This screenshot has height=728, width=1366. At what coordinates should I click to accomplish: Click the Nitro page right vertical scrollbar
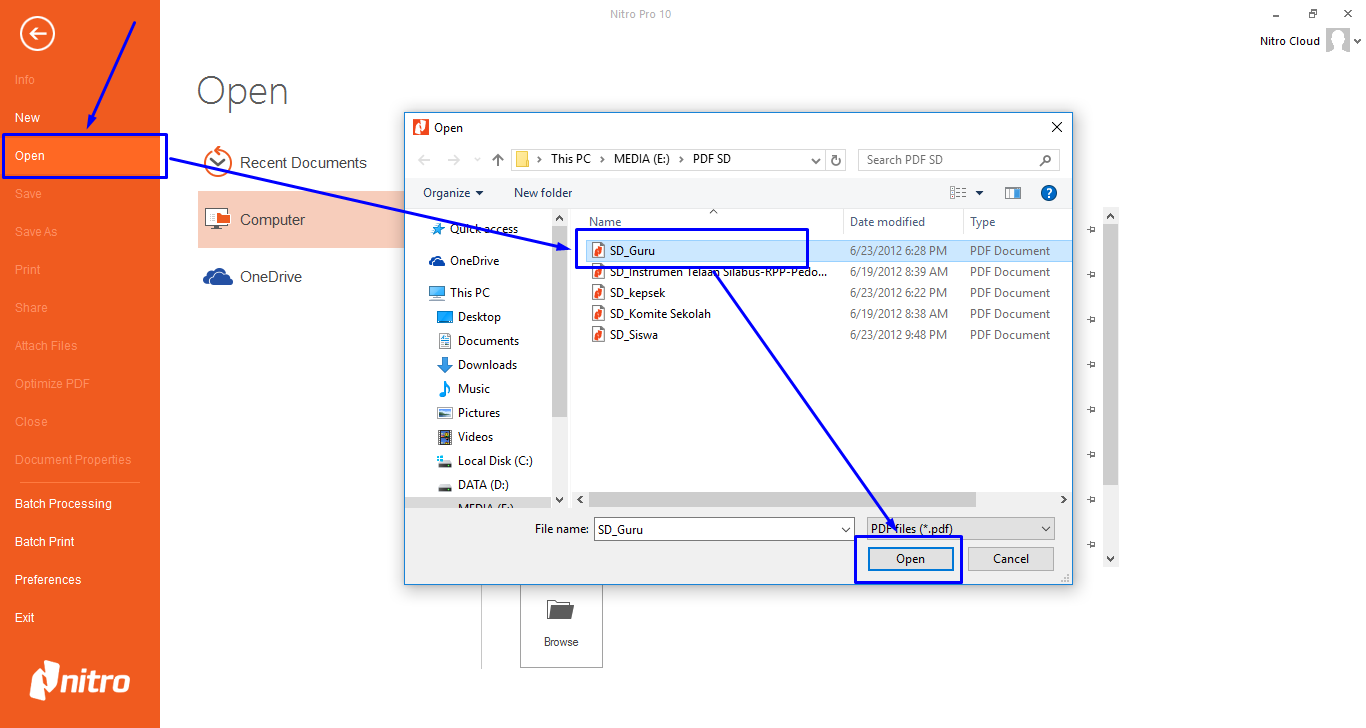tap(1111, 355)
